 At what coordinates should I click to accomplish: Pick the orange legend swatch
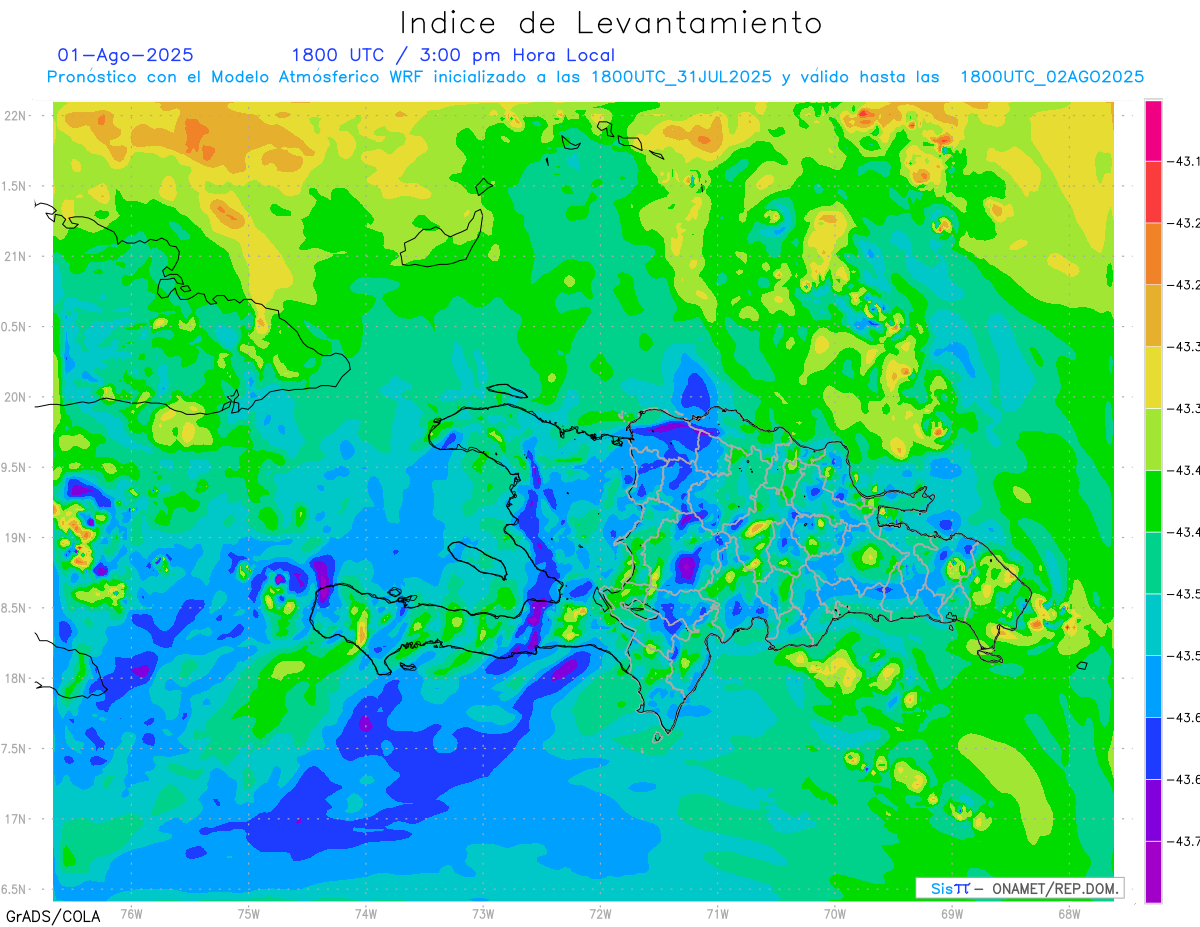coord(1153,253)
